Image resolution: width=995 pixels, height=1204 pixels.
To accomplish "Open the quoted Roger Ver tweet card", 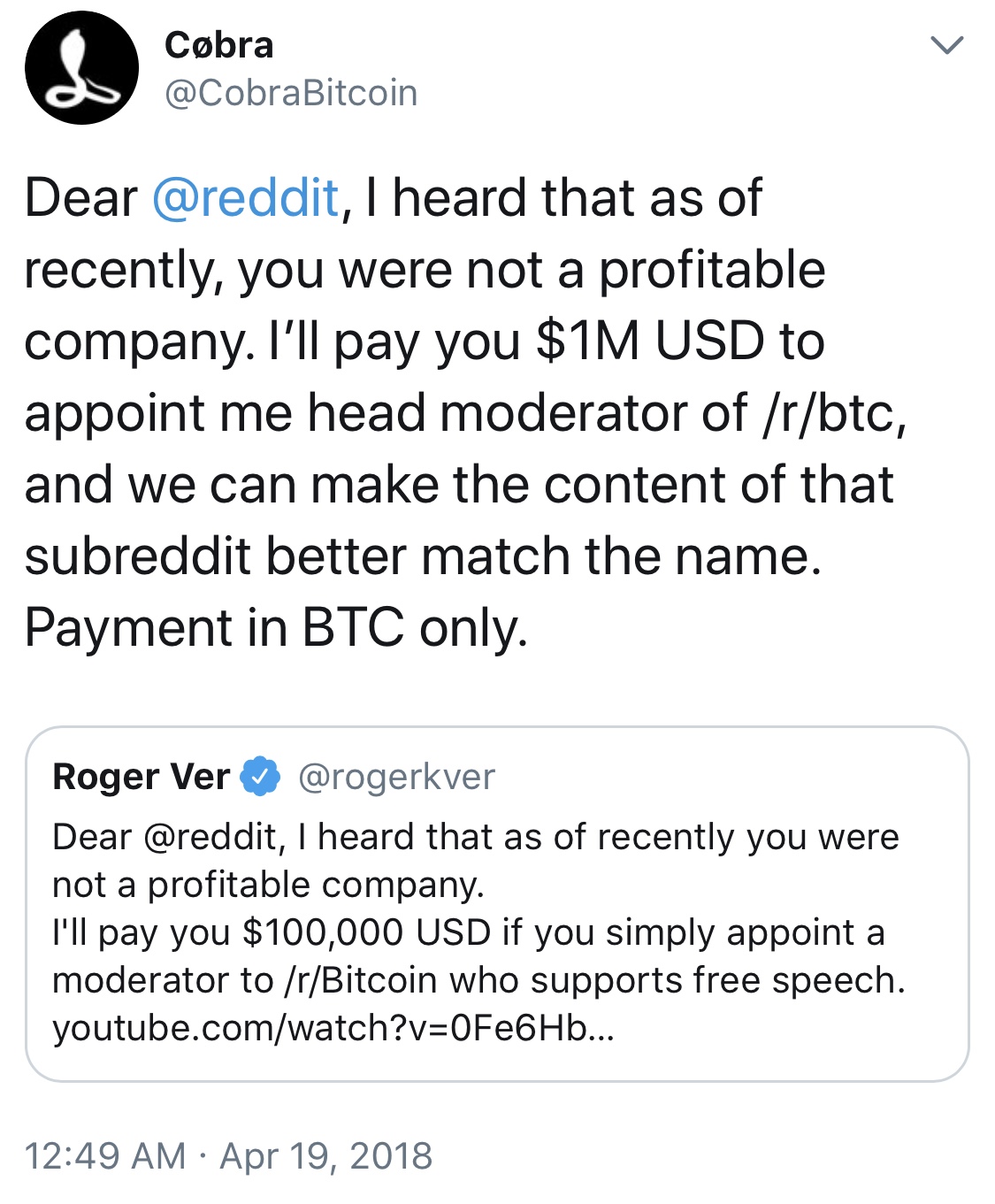I will [x=497, y=904].
